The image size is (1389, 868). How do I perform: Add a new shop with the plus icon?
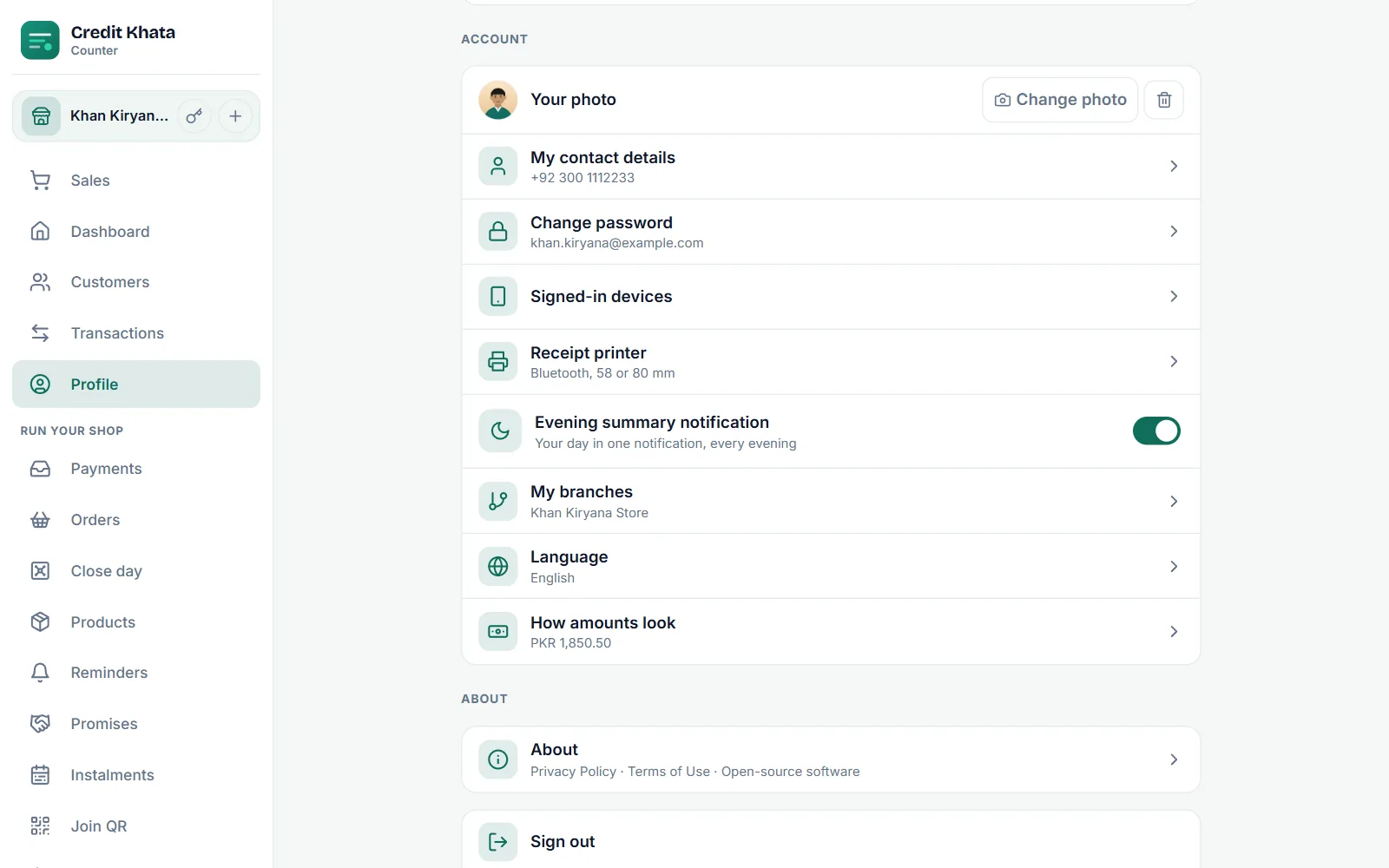click(235, 116)
